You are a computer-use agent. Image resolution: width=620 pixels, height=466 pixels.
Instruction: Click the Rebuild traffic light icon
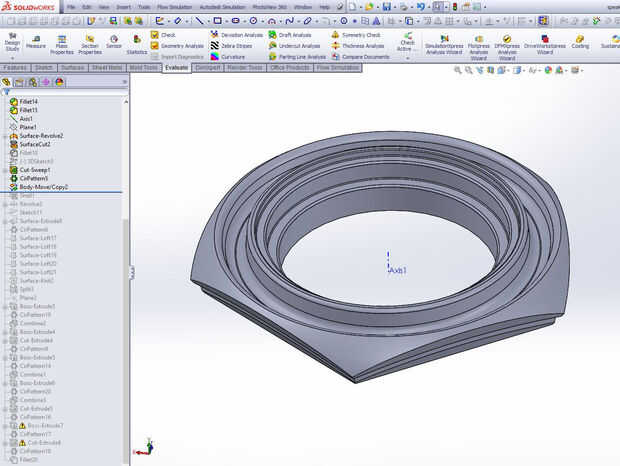(x=455, y=7)
